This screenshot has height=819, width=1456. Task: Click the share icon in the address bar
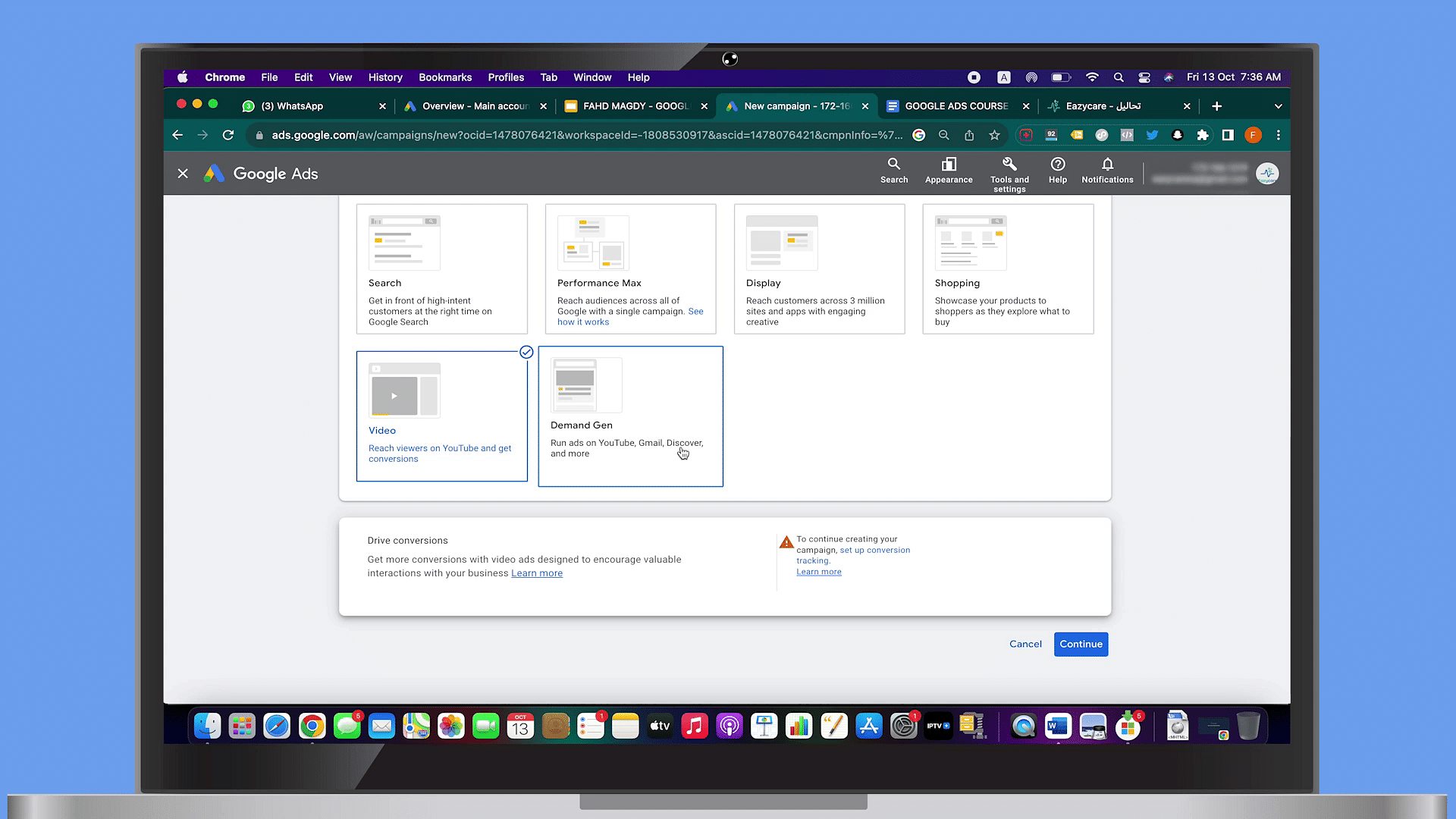coord(969,135)
